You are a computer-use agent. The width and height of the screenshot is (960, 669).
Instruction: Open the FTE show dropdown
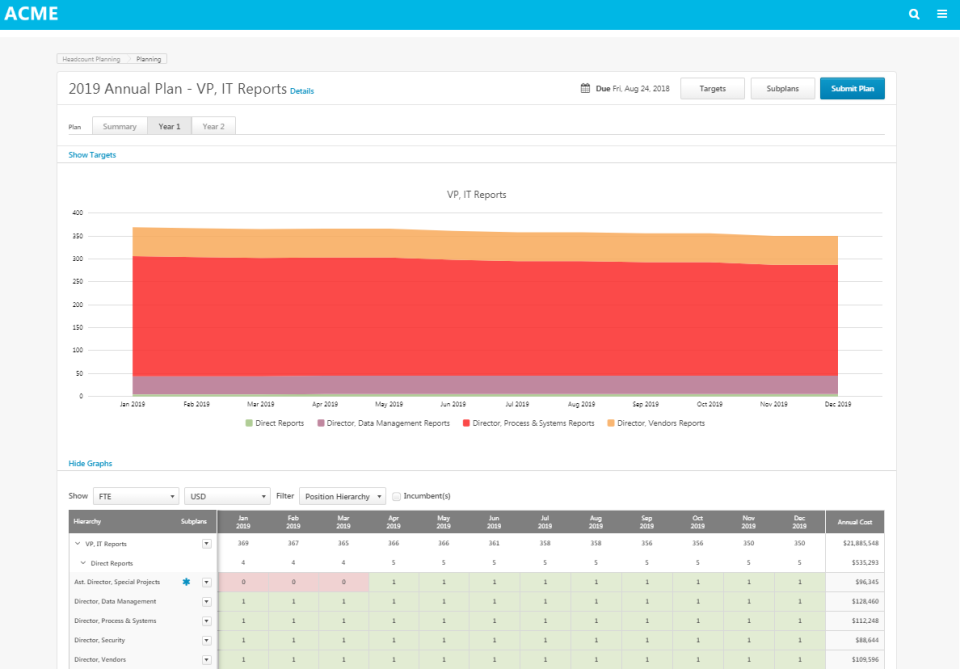point(136,495)
